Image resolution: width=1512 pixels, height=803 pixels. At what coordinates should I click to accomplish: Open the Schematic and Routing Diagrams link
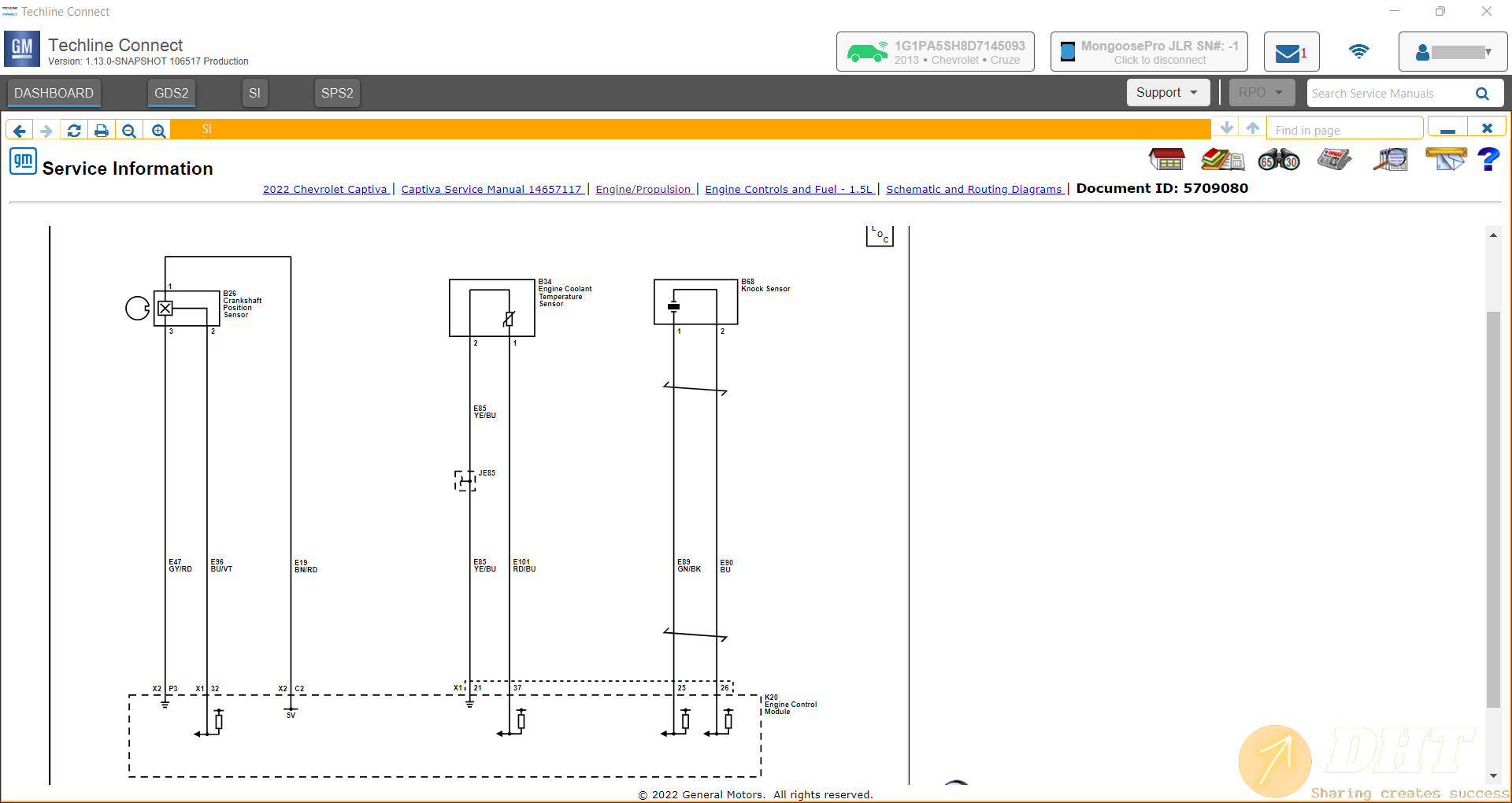pos(974,189)
